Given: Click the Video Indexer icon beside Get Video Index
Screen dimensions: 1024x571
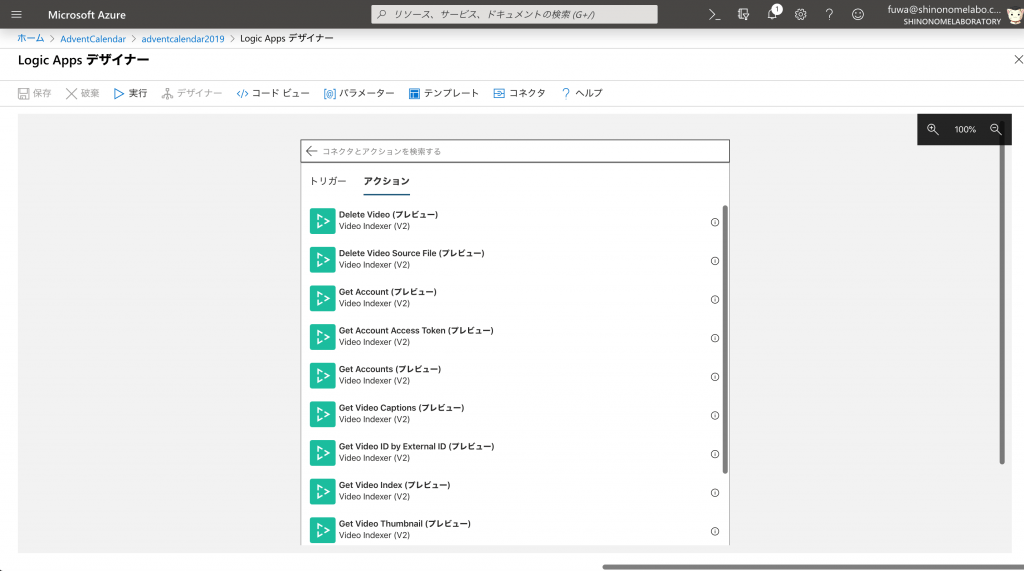Looking at the screenshot, I should [322, 491].
